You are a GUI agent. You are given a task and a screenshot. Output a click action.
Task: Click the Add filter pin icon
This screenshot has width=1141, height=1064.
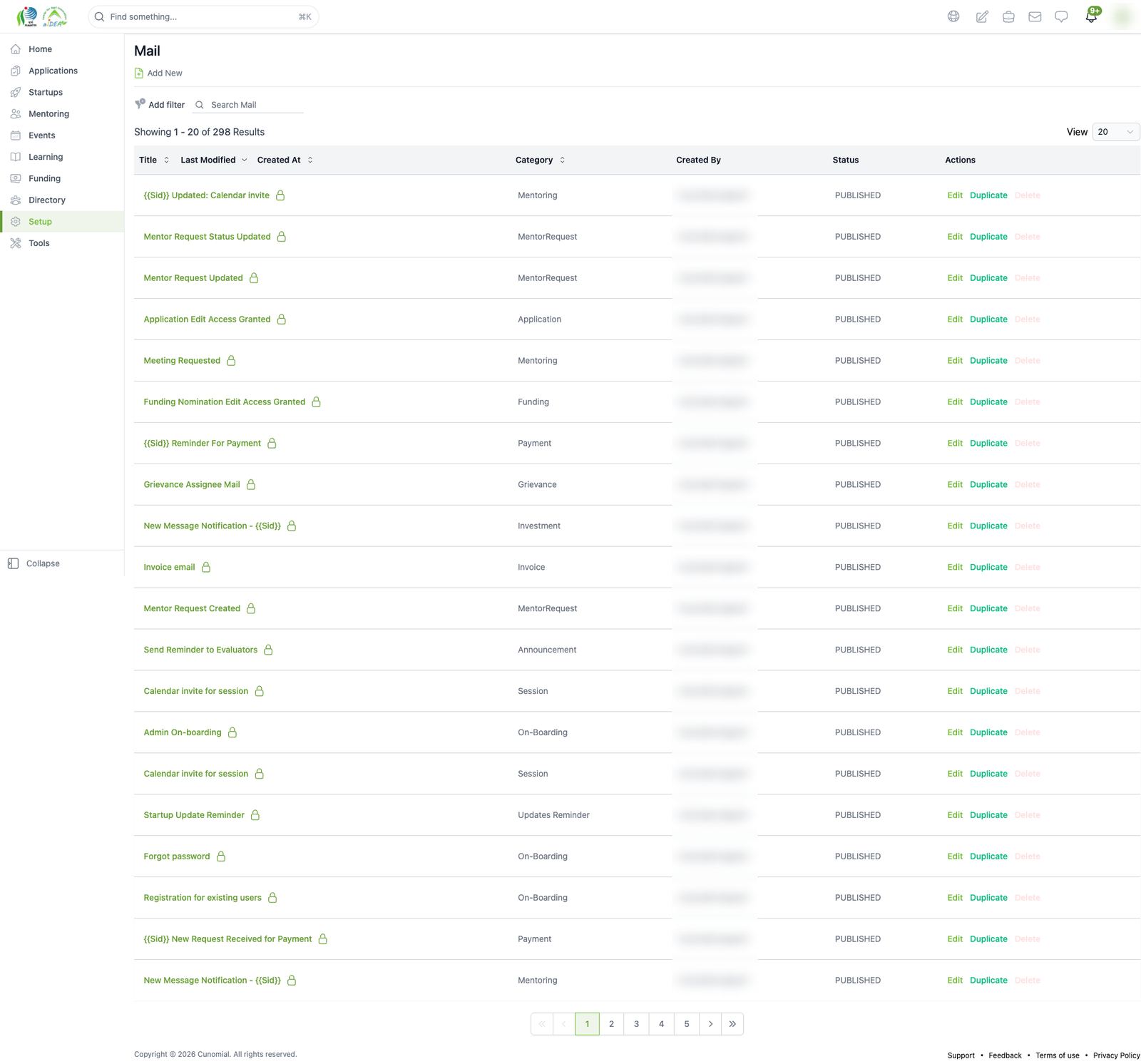(x=140, y=104)
